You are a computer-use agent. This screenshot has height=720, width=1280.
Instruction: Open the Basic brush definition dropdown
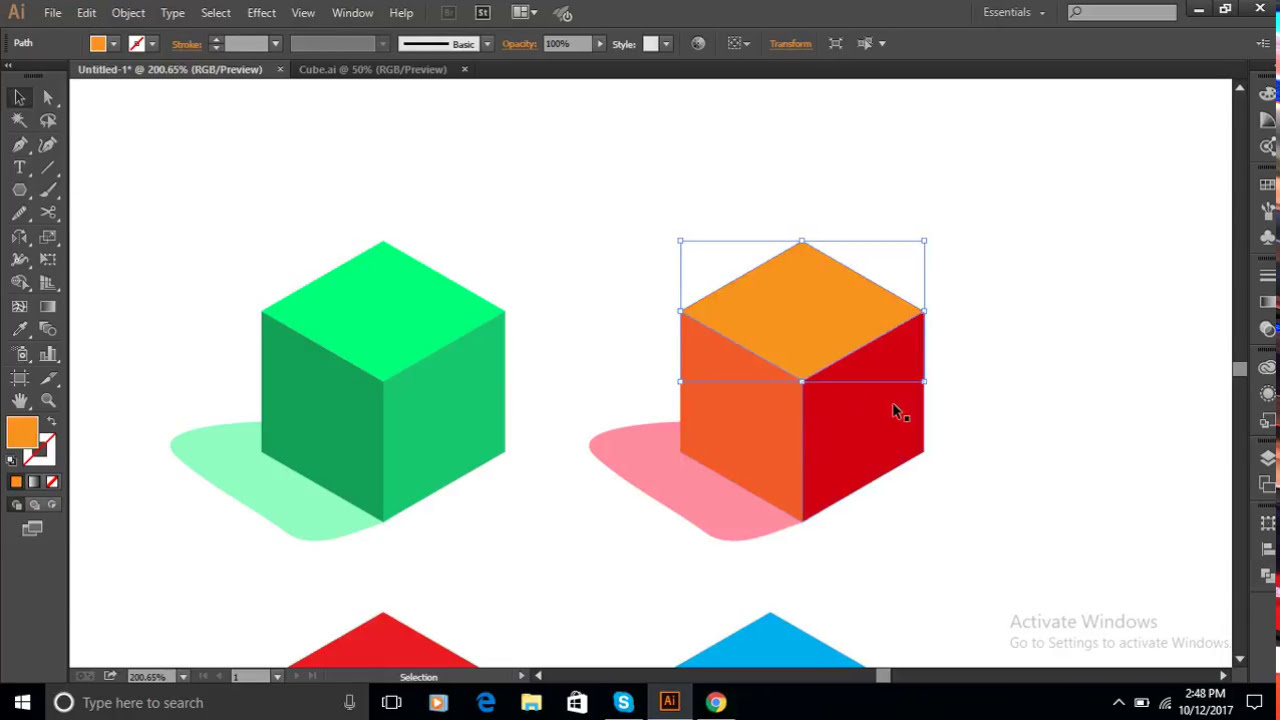[487, 44]
